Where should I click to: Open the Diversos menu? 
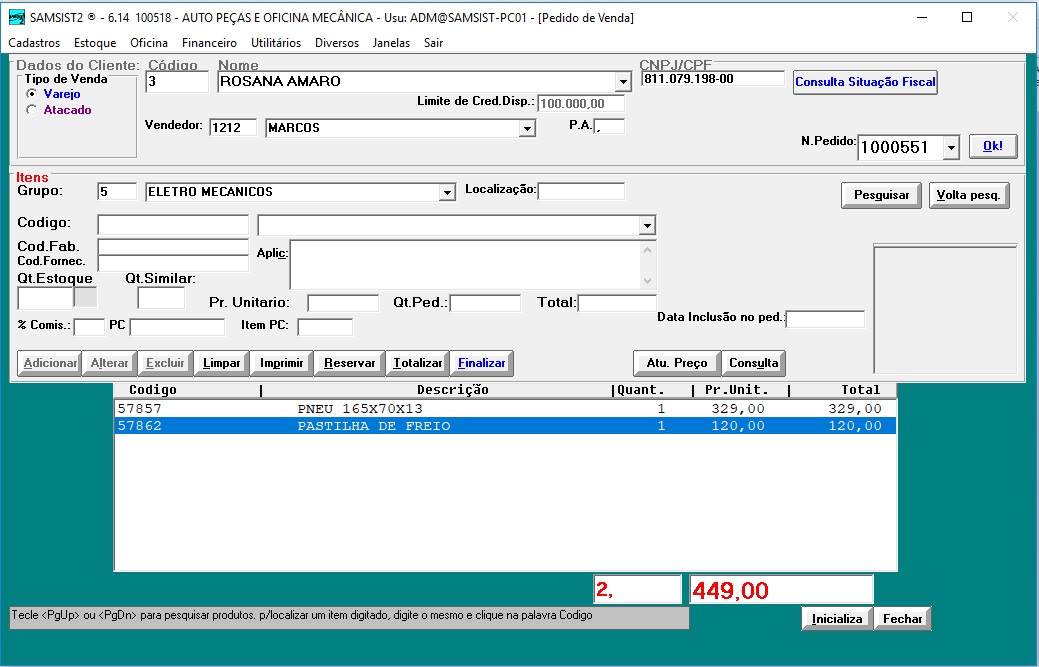click(x=337, y=43)
